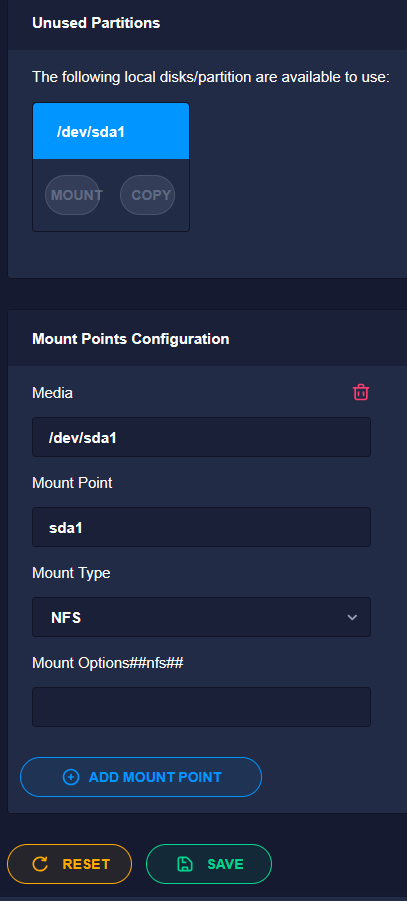
Task: Save the mount points configuration
Action: coord(209,864)
